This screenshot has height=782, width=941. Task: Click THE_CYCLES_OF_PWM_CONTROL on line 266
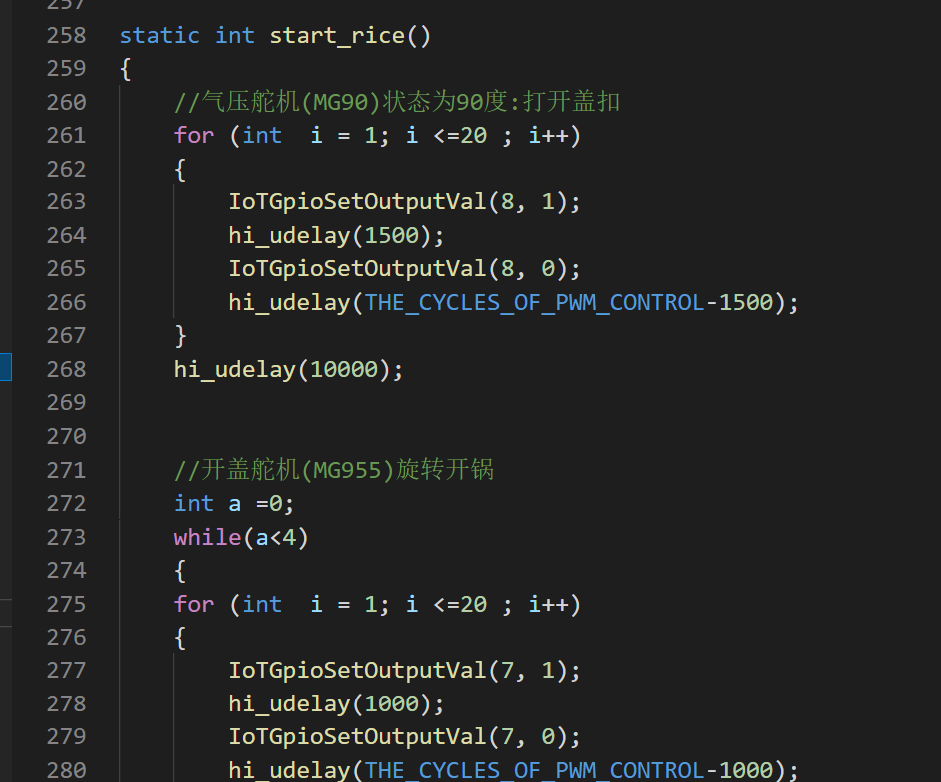[x=534, y=302]
